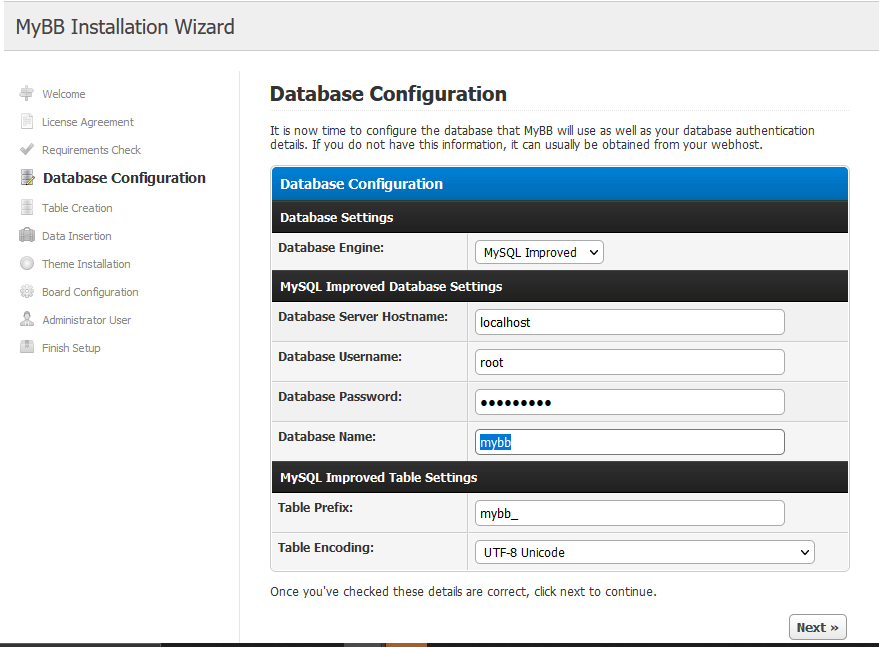Image resolution: width=879 pixels, height=647 pixels.
Task: Click the Board Configuration gear icon
Action: pos(27,292)
